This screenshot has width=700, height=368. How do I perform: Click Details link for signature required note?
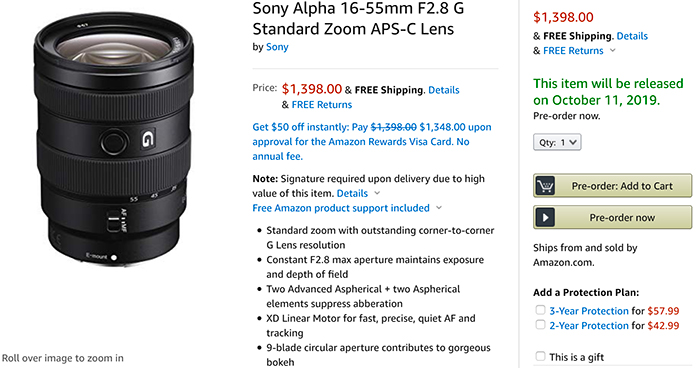(x=352, y=193)
